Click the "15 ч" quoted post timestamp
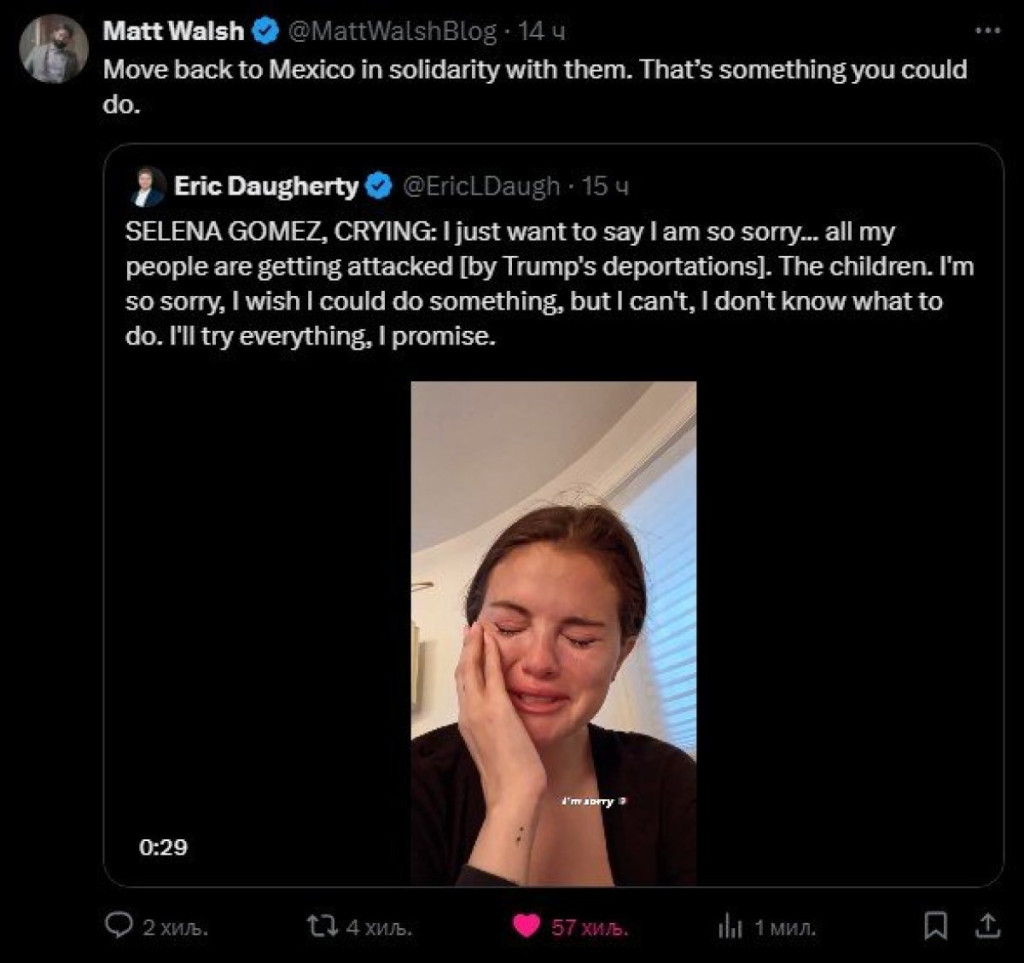Screen dimensions: 1024x963 pyautogui.click(x=604, y=186)
